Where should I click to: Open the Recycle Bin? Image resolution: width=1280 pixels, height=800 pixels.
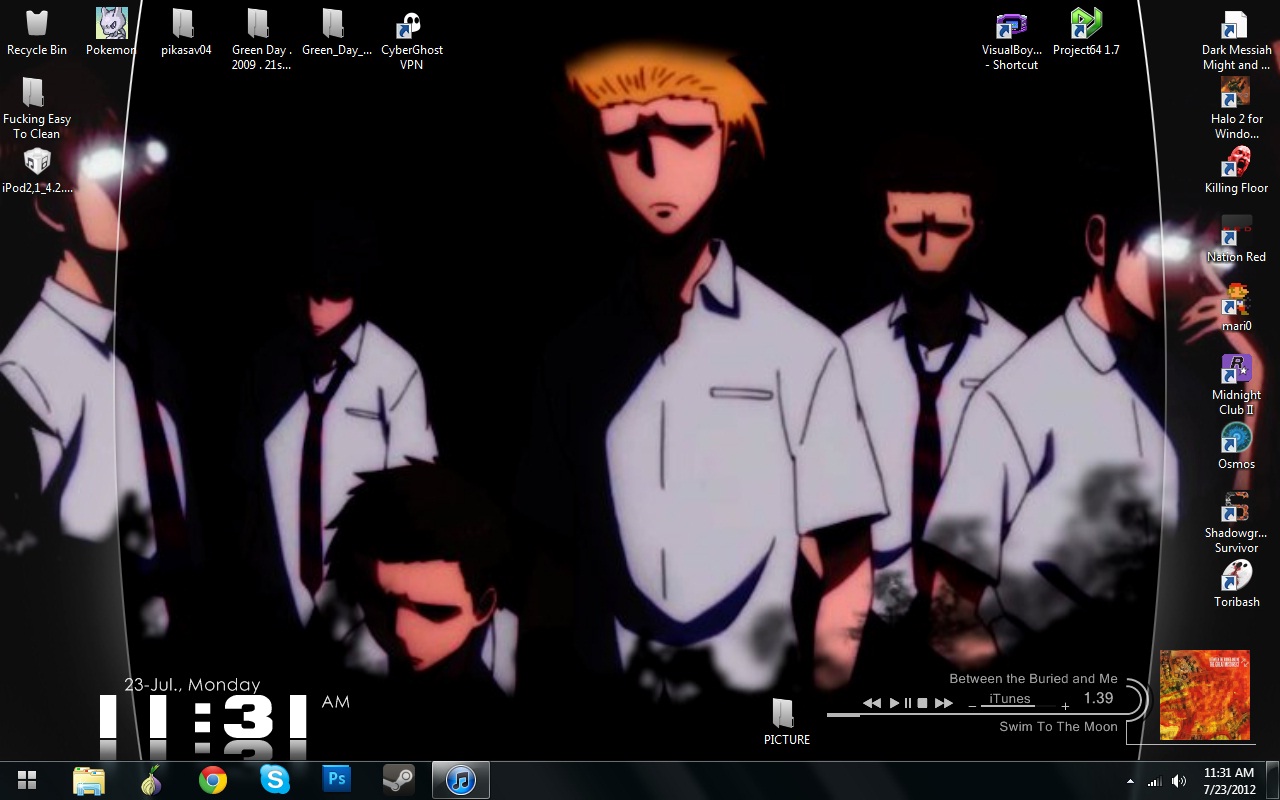point(37,24)
